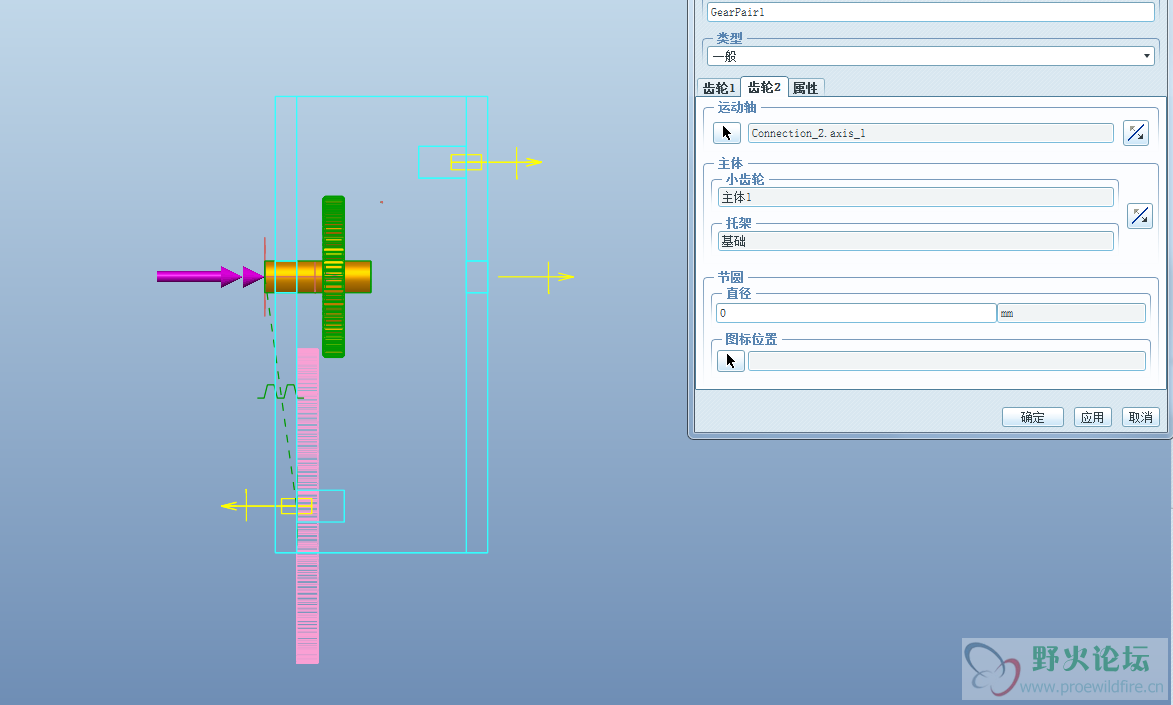Image resolution: width=1173 pixels, height=705 pixels.
Task: Click the swap bodies icon in 主体 section
Action: pyautogui.click(x=1140, y=215)
